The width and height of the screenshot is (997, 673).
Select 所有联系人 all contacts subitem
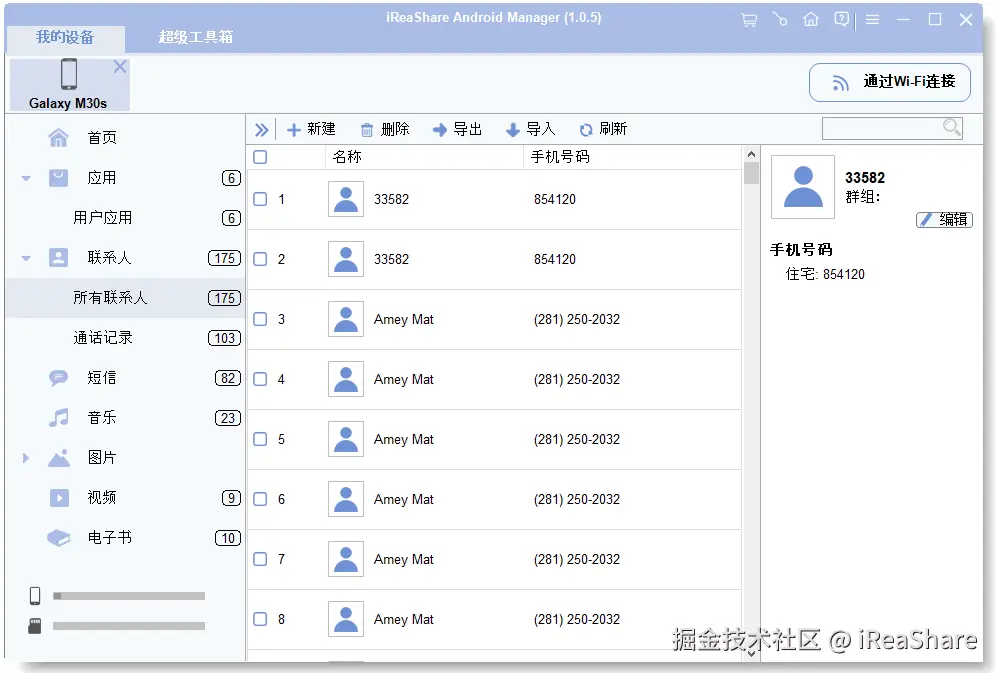tap(125, 298)
